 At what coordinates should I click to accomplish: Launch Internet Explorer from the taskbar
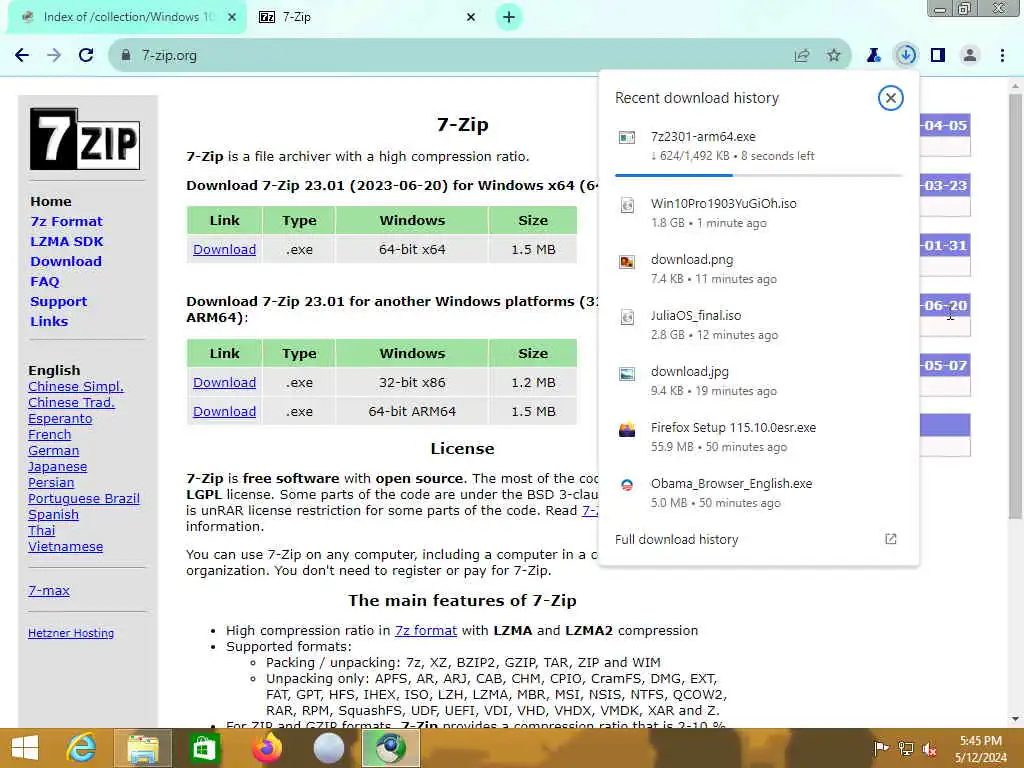click(81, 748)
